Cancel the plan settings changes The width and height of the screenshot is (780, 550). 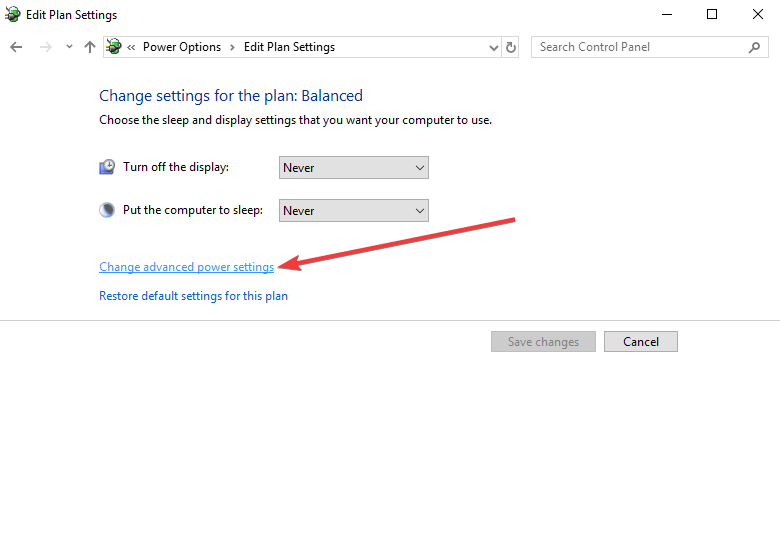(x=641, y=342)
